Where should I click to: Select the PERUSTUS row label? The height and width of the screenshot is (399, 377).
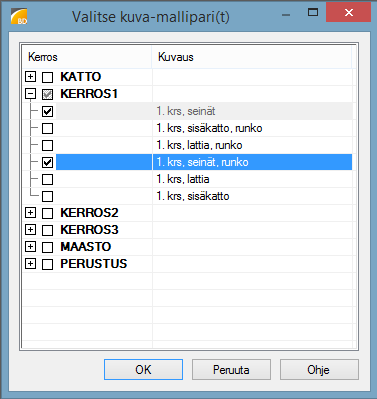click(94, 264)
